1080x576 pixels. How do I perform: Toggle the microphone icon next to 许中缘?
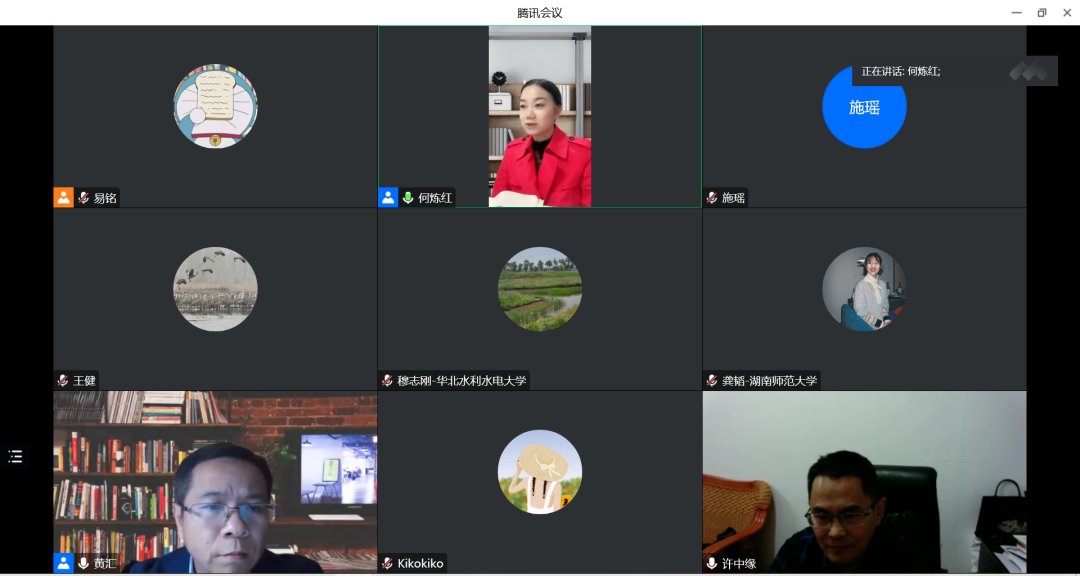tap(712, 564)
